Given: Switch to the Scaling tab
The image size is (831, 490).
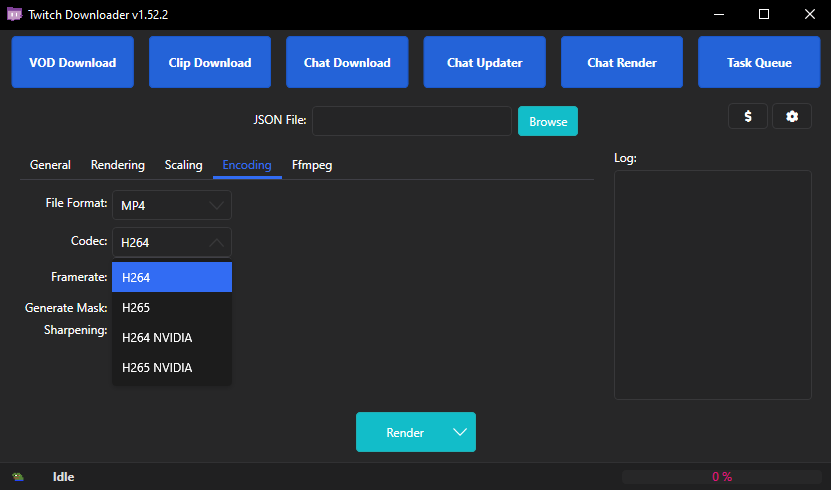Looking at the screenshot, I should [x=183, y=165].
